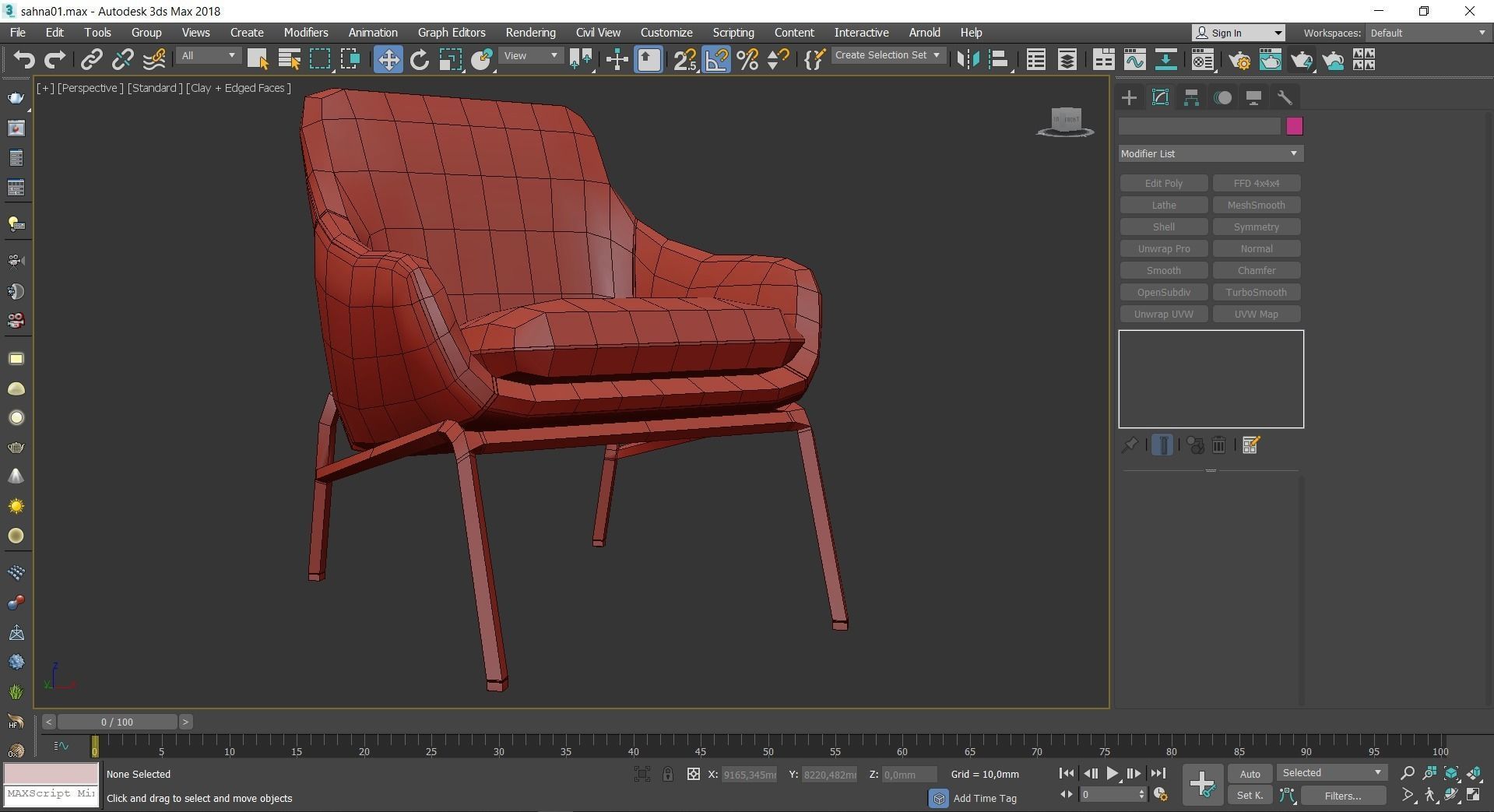1494x812 pixels.
Task: Toggle Percent Snap on the toolbar
Action: tap(747, 60)
